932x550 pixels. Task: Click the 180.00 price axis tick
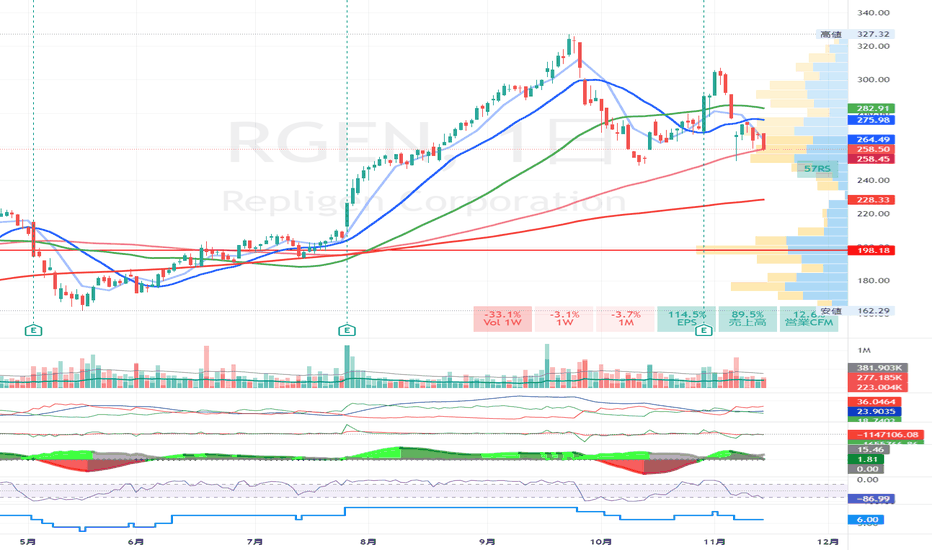(x=873, y=281)
